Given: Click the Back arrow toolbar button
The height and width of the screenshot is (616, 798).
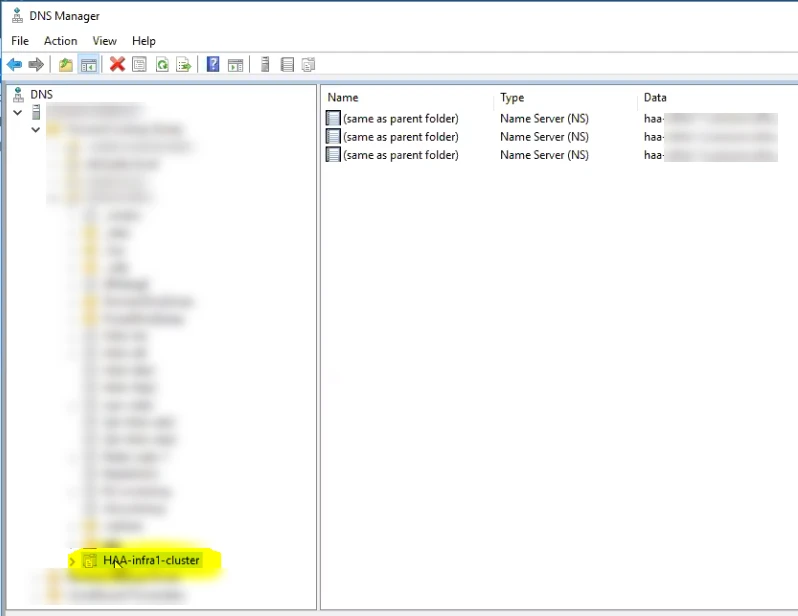Looking at the screenshot, I should pos(14,65).
